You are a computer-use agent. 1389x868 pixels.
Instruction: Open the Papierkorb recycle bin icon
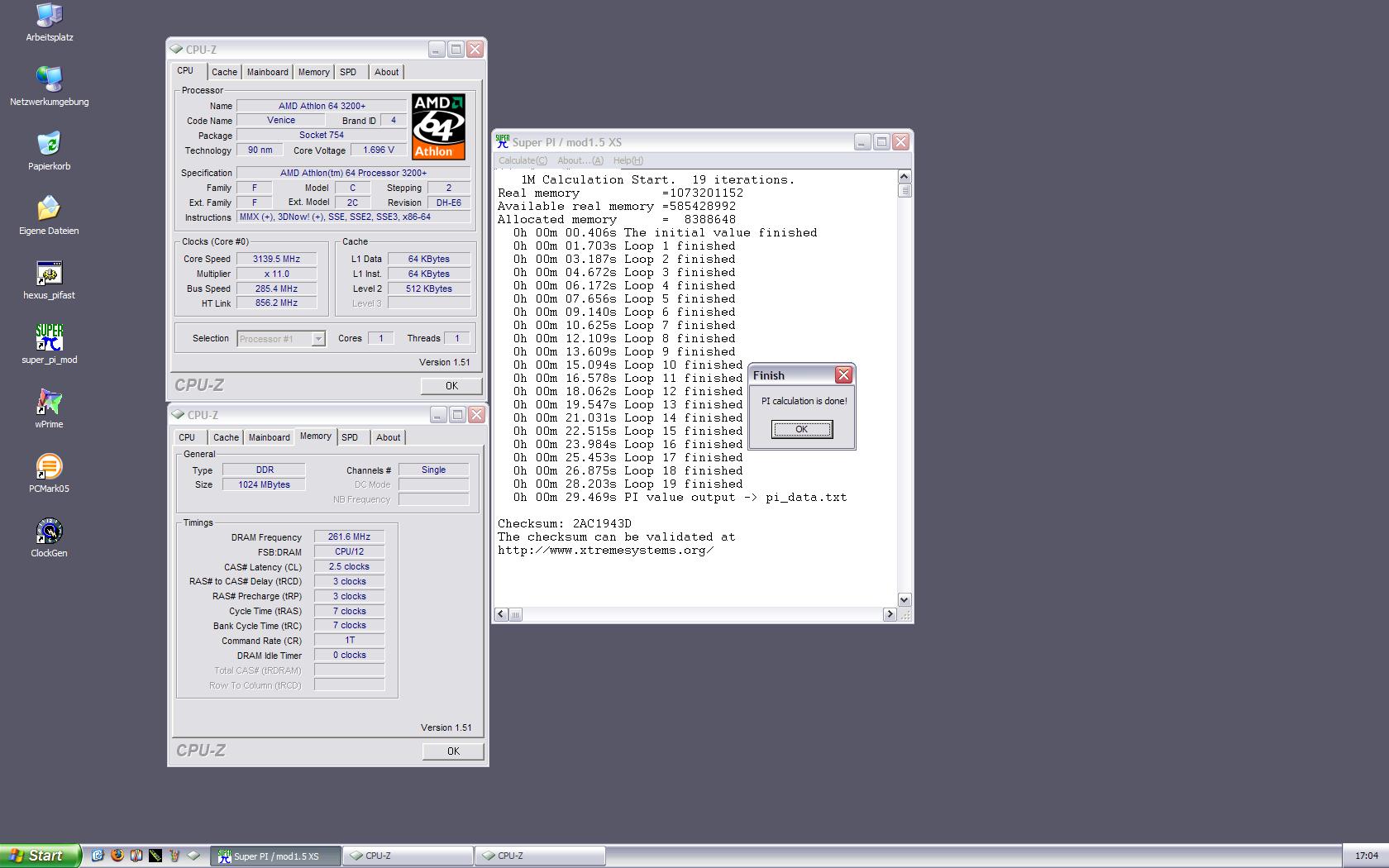50,150
